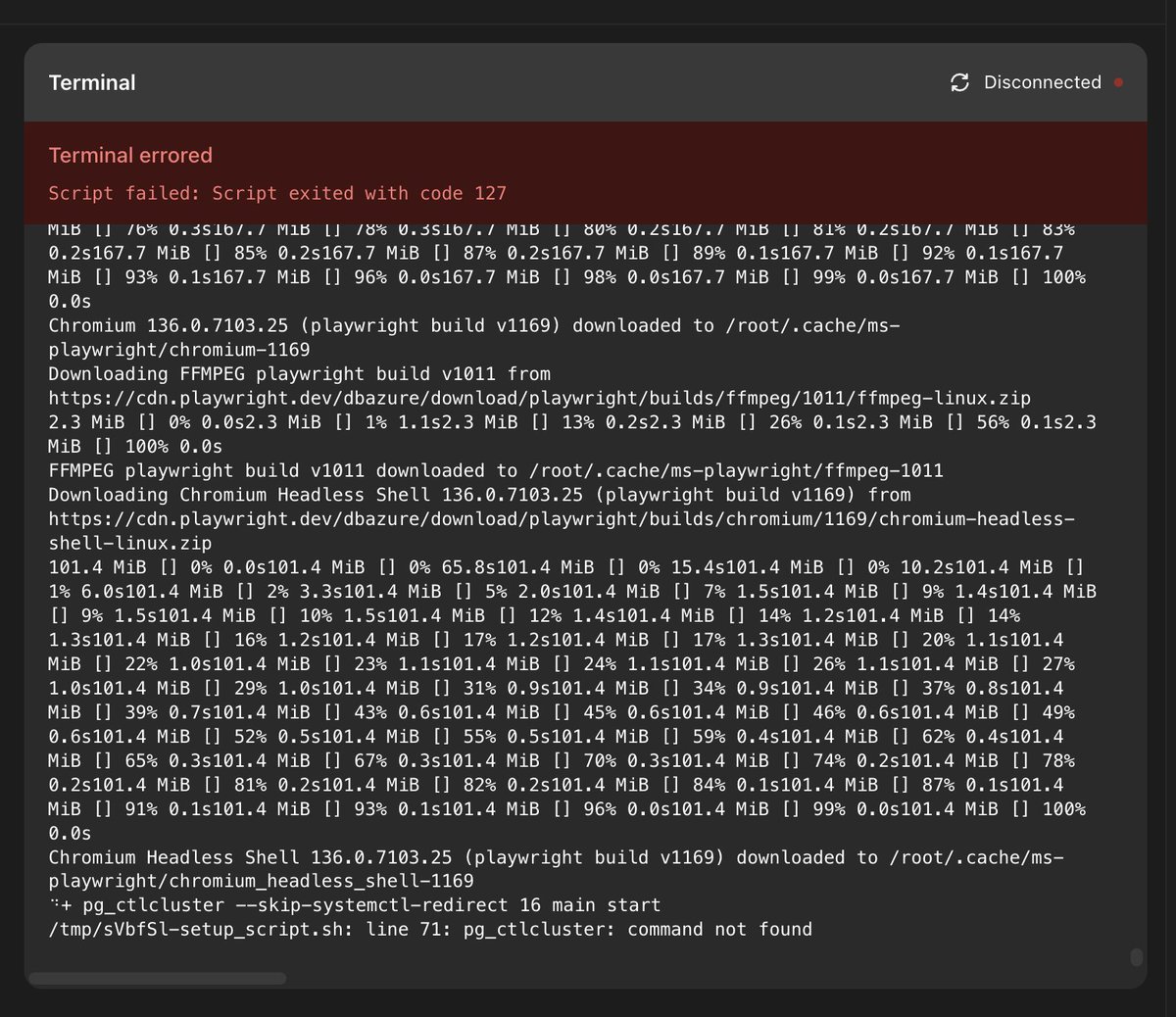Viewport: 1176px width, 1017px height.
Task: Click the Disconnected status label
Action: tap(1042, 82)
